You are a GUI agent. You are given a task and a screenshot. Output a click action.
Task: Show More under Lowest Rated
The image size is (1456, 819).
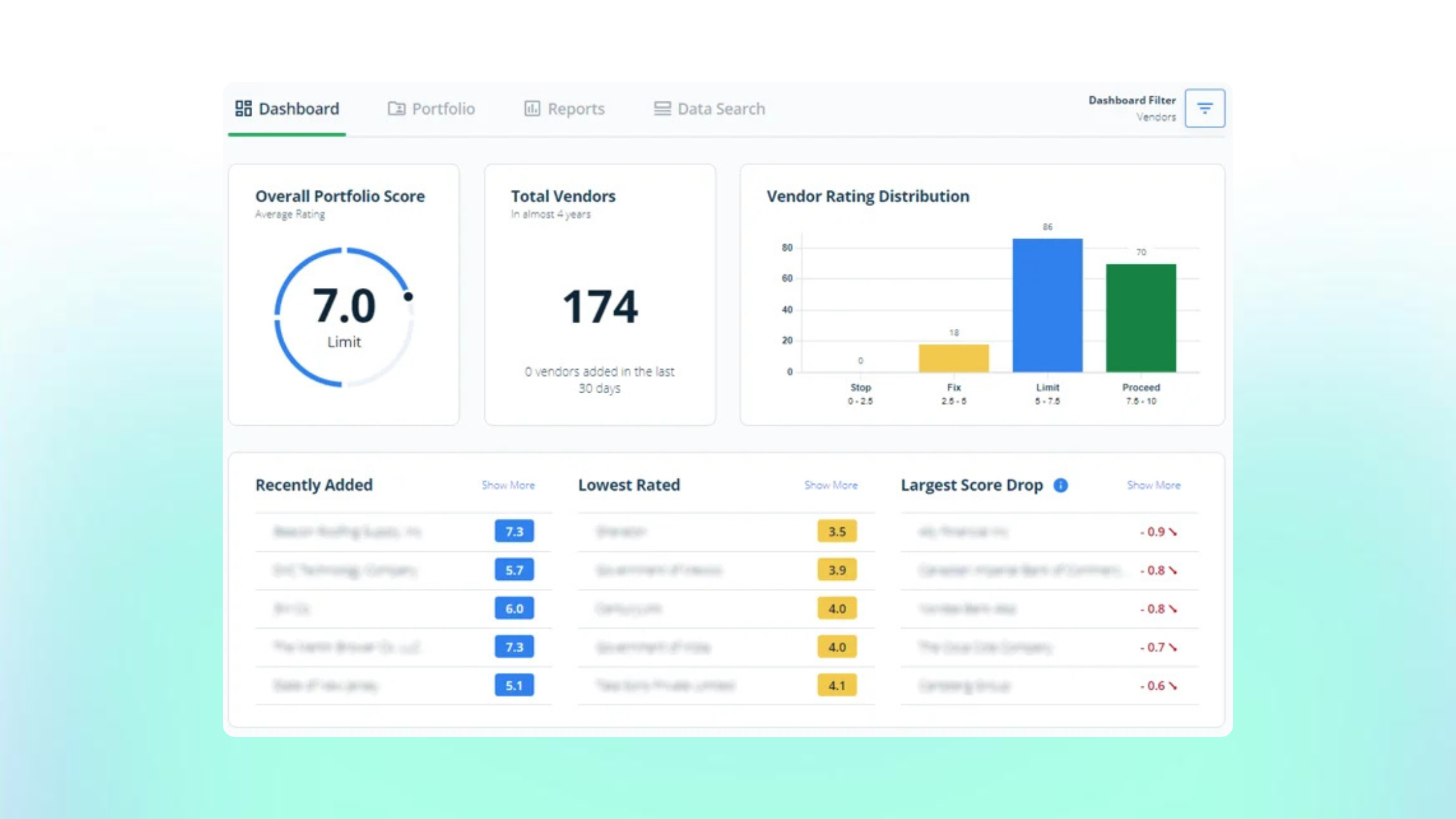(x=831, y=485)
